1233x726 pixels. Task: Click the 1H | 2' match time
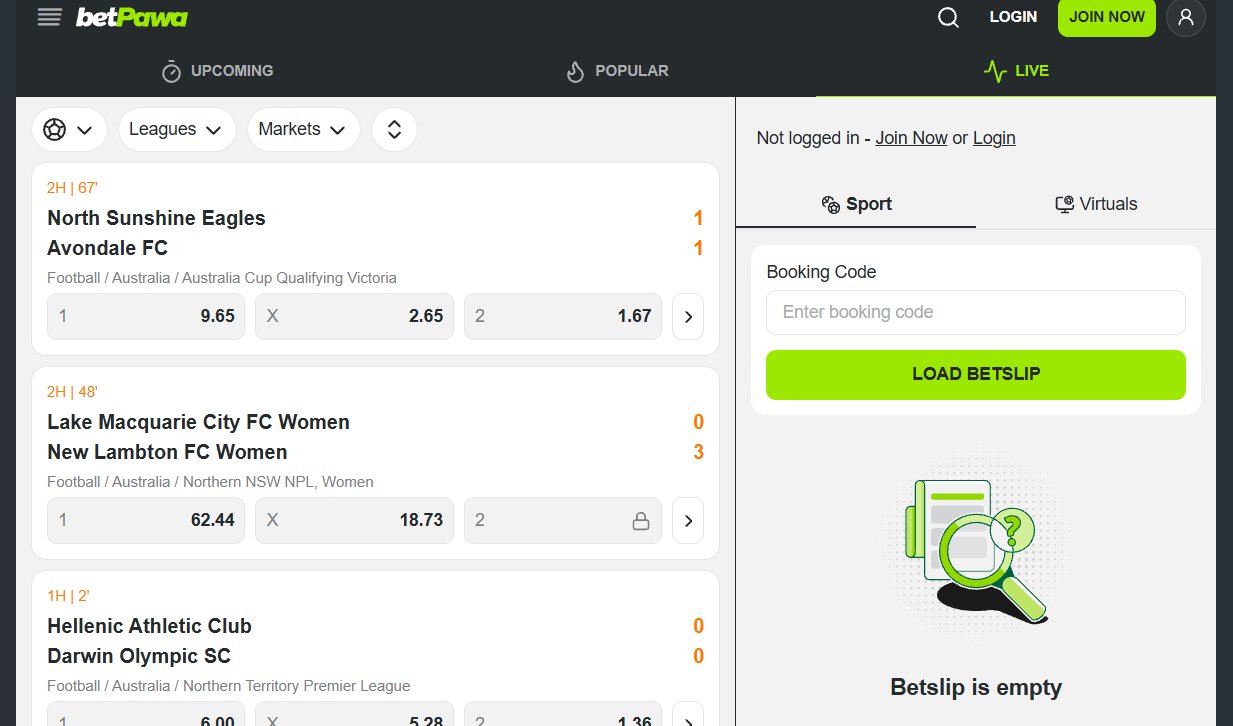tap(68, 595)
